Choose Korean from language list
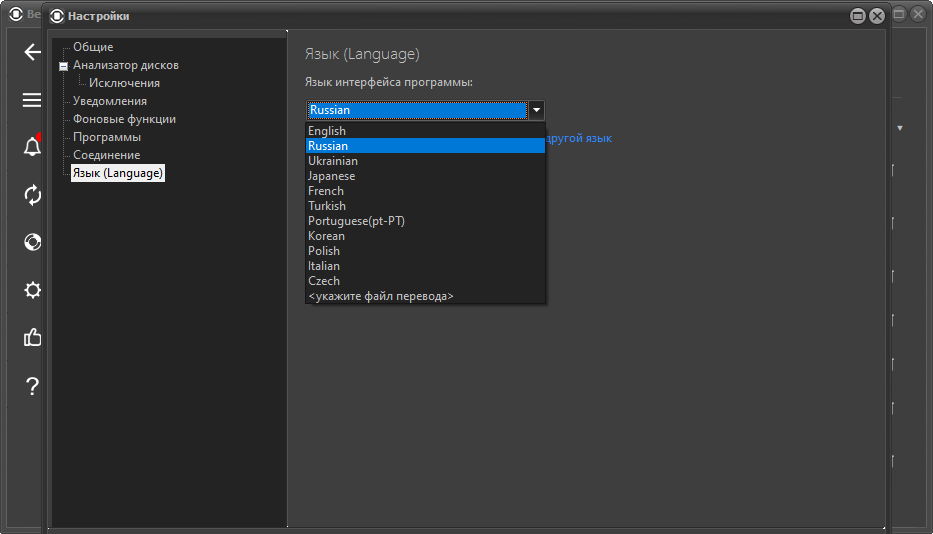Image resolution: width=933 pixels, height=534 pixels. click(425, 236)
